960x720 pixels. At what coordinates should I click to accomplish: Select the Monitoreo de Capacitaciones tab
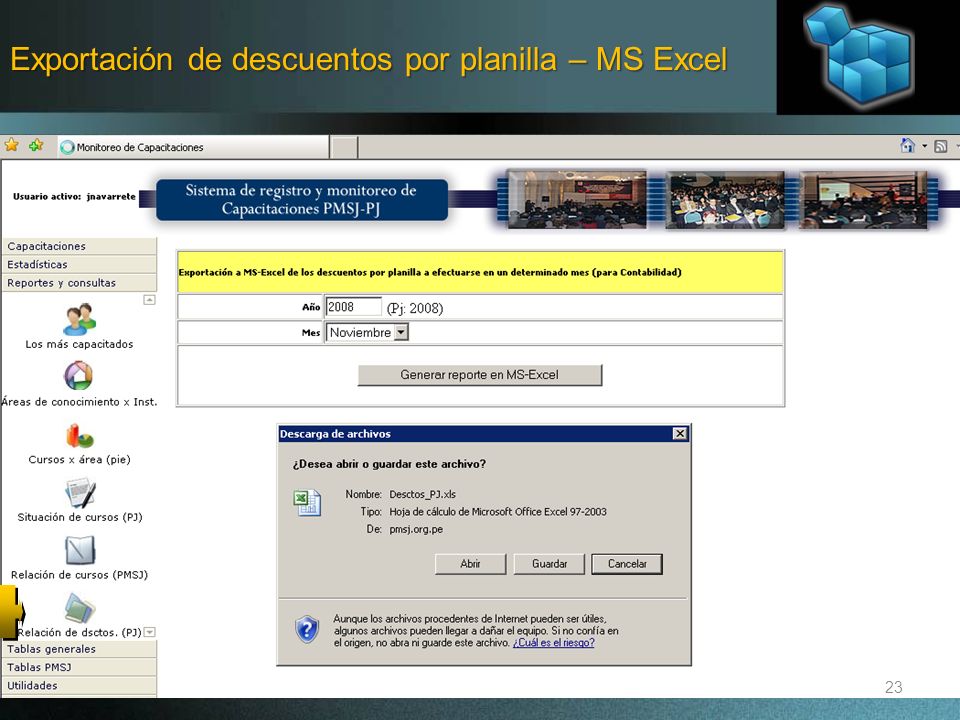pos(193,148)
